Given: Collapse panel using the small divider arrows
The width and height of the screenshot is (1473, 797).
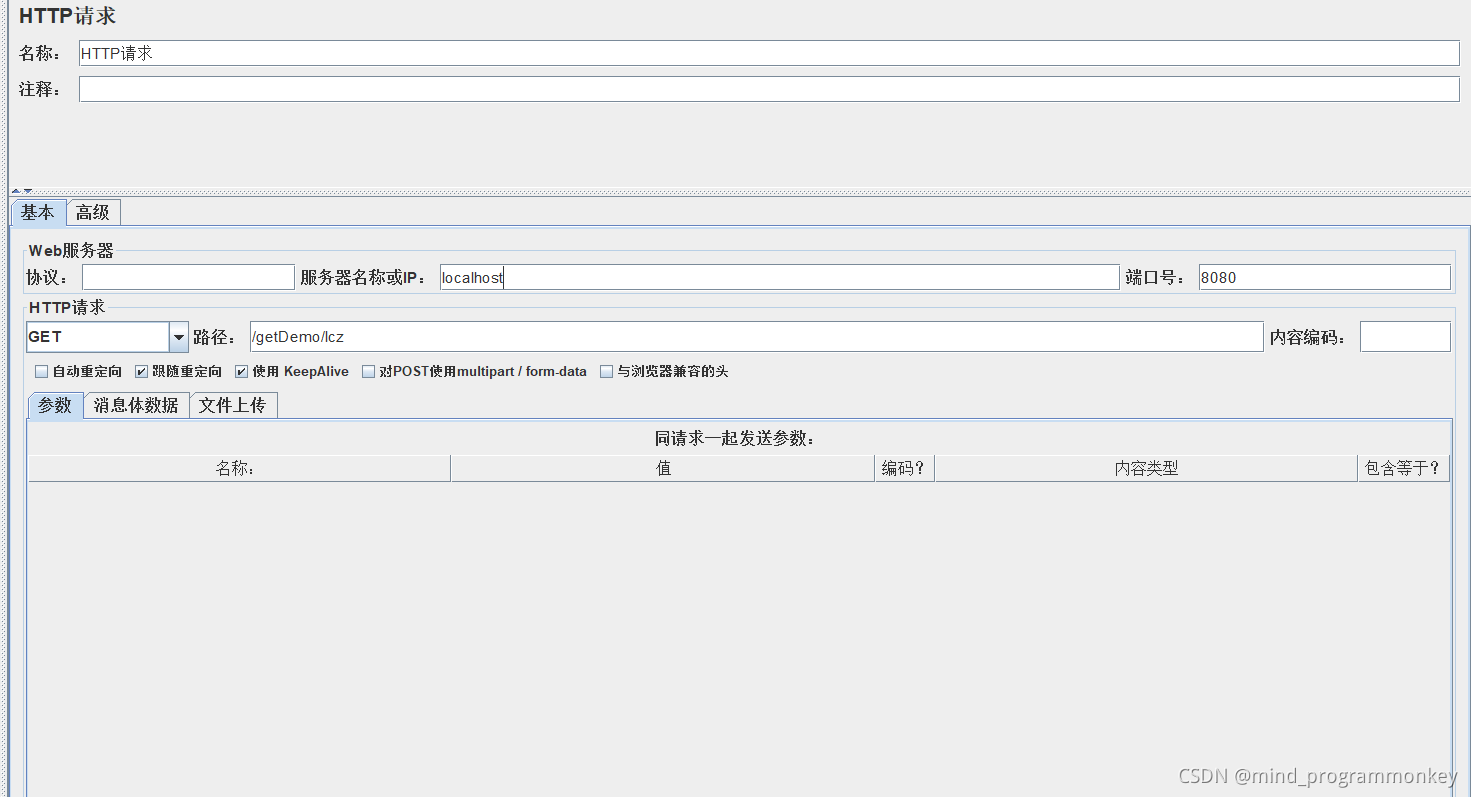Looking at the screenshot, I should click(x=22, y=190).
